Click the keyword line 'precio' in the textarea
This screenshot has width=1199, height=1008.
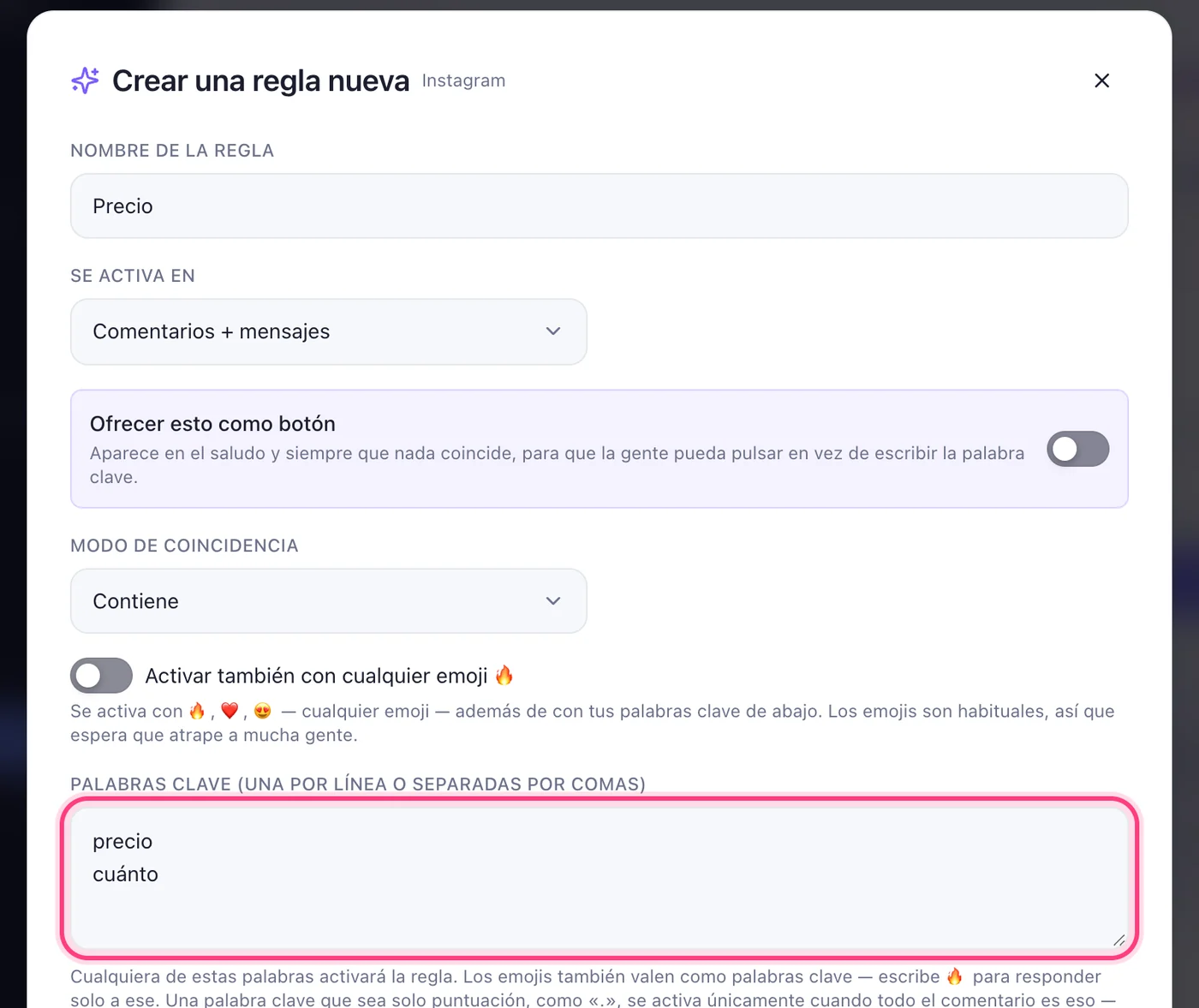pos(122,842)
